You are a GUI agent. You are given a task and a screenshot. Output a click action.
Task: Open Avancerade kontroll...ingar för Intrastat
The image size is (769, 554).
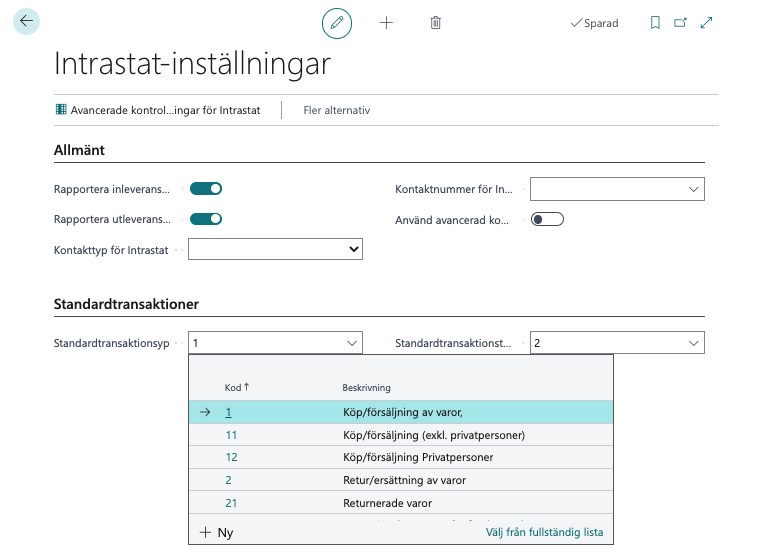pos(158,110)
